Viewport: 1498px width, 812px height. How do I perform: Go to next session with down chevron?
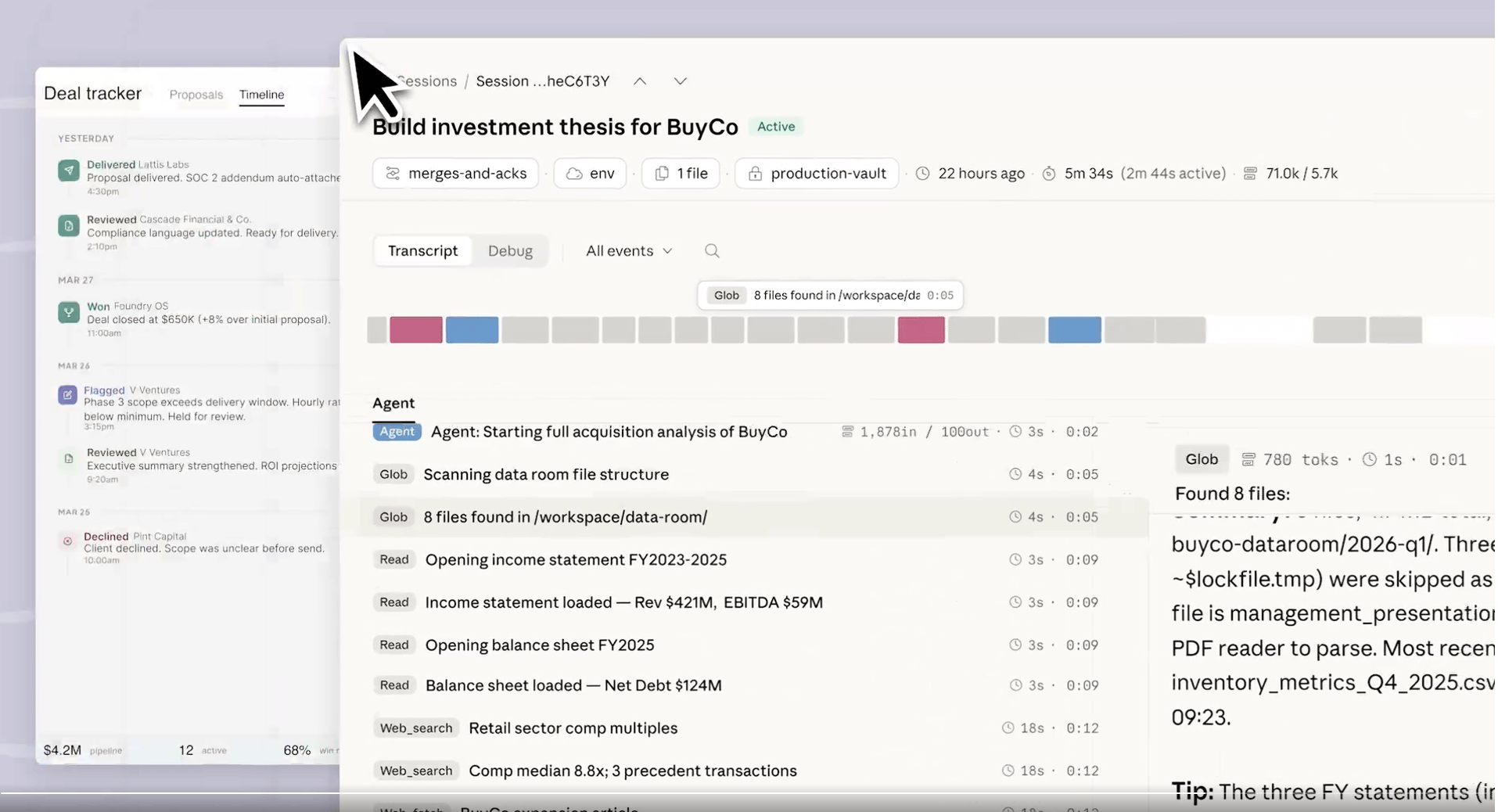click(680, 81)
